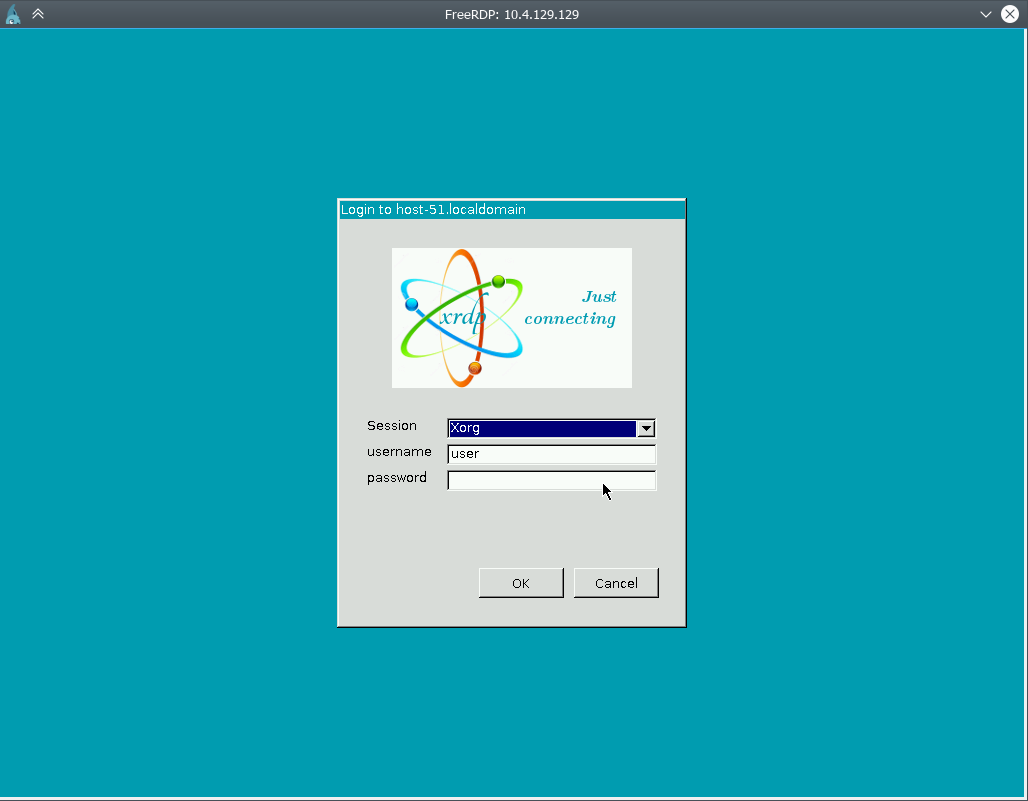The image size is (1028, 801).
Task: Close the FreeRDP window with X icon
Action: tap(1010, 14)
